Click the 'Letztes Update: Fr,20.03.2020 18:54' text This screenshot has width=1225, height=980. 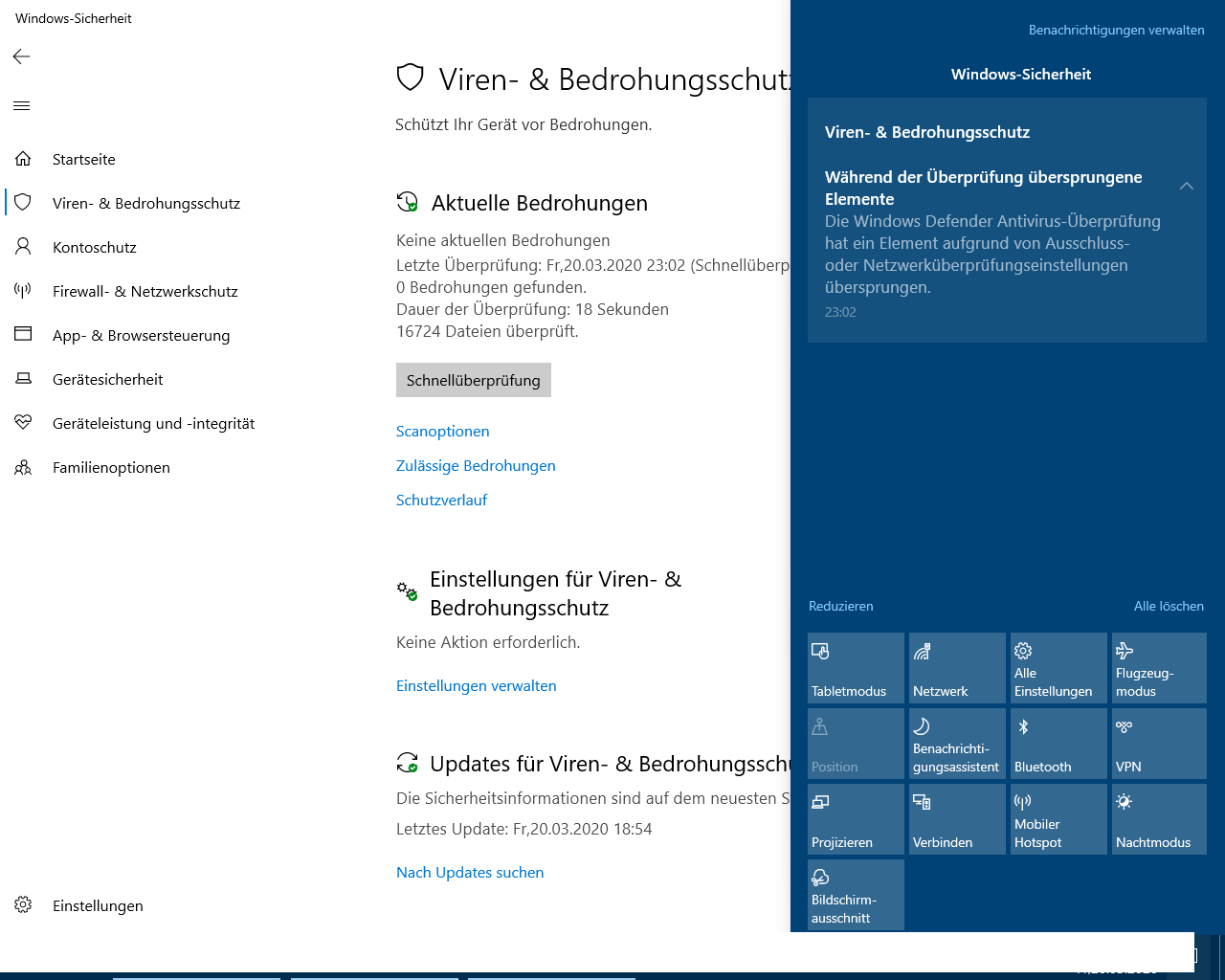point(524,829)
